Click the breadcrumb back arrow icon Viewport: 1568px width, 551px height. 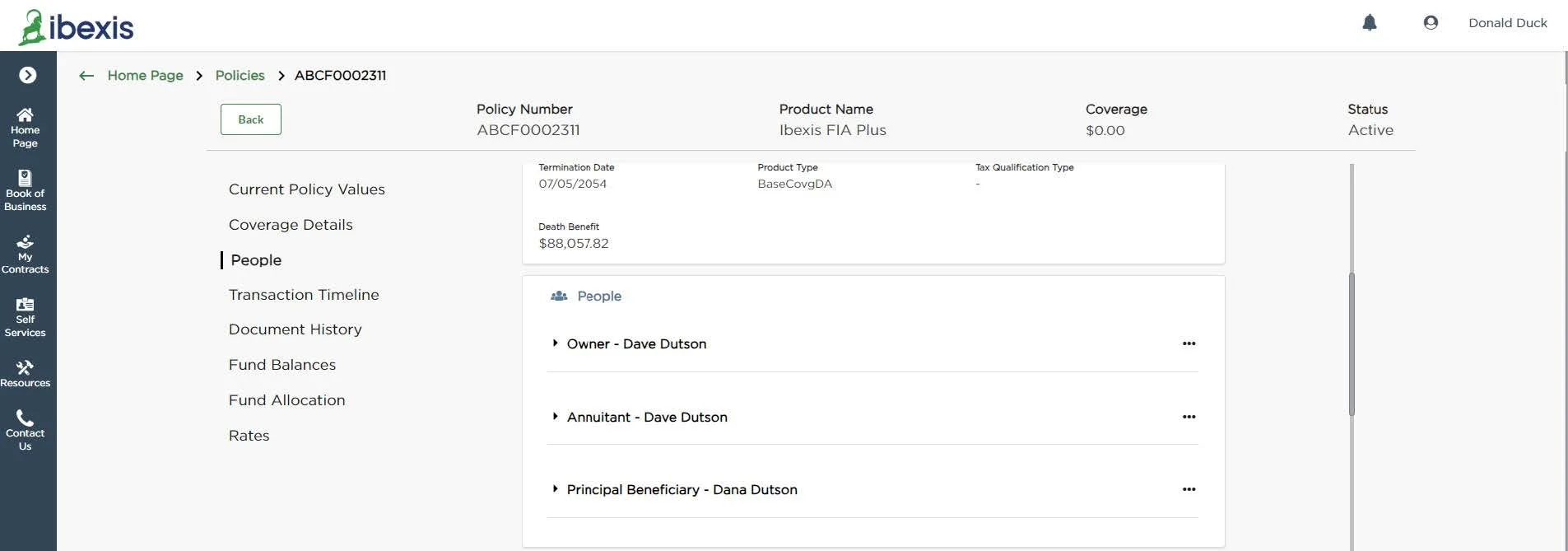pyautogui.click(x=86, y=76)
